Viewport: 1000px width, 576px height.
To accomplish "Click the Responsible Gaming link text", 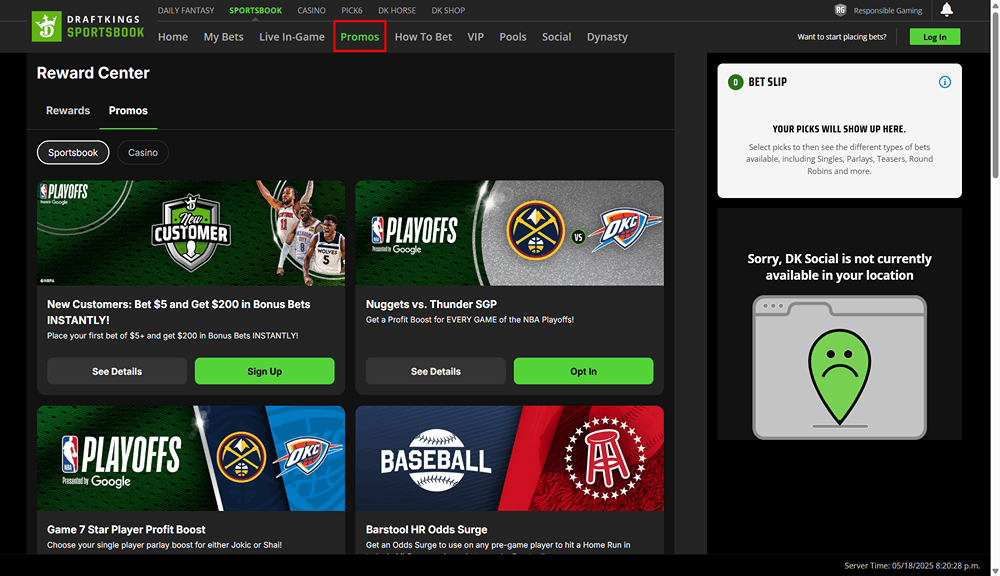I will (888, 10).
